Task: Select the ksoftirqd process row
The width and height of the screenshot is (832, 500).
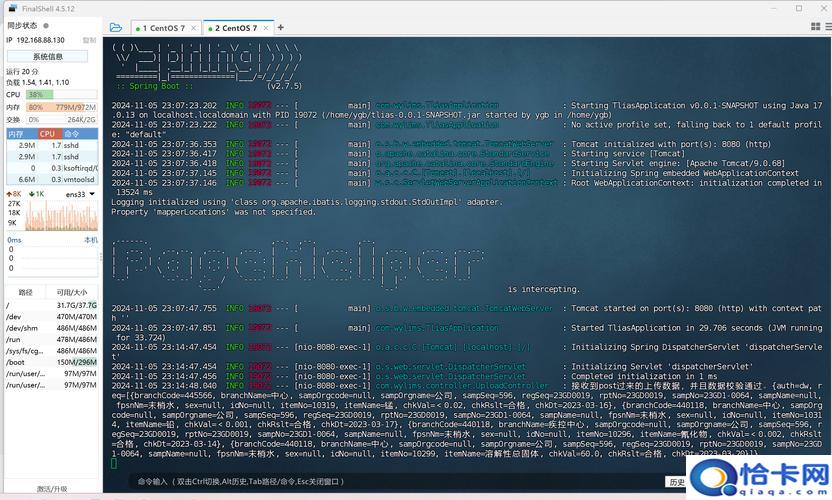Action: (x=51, y=168)
